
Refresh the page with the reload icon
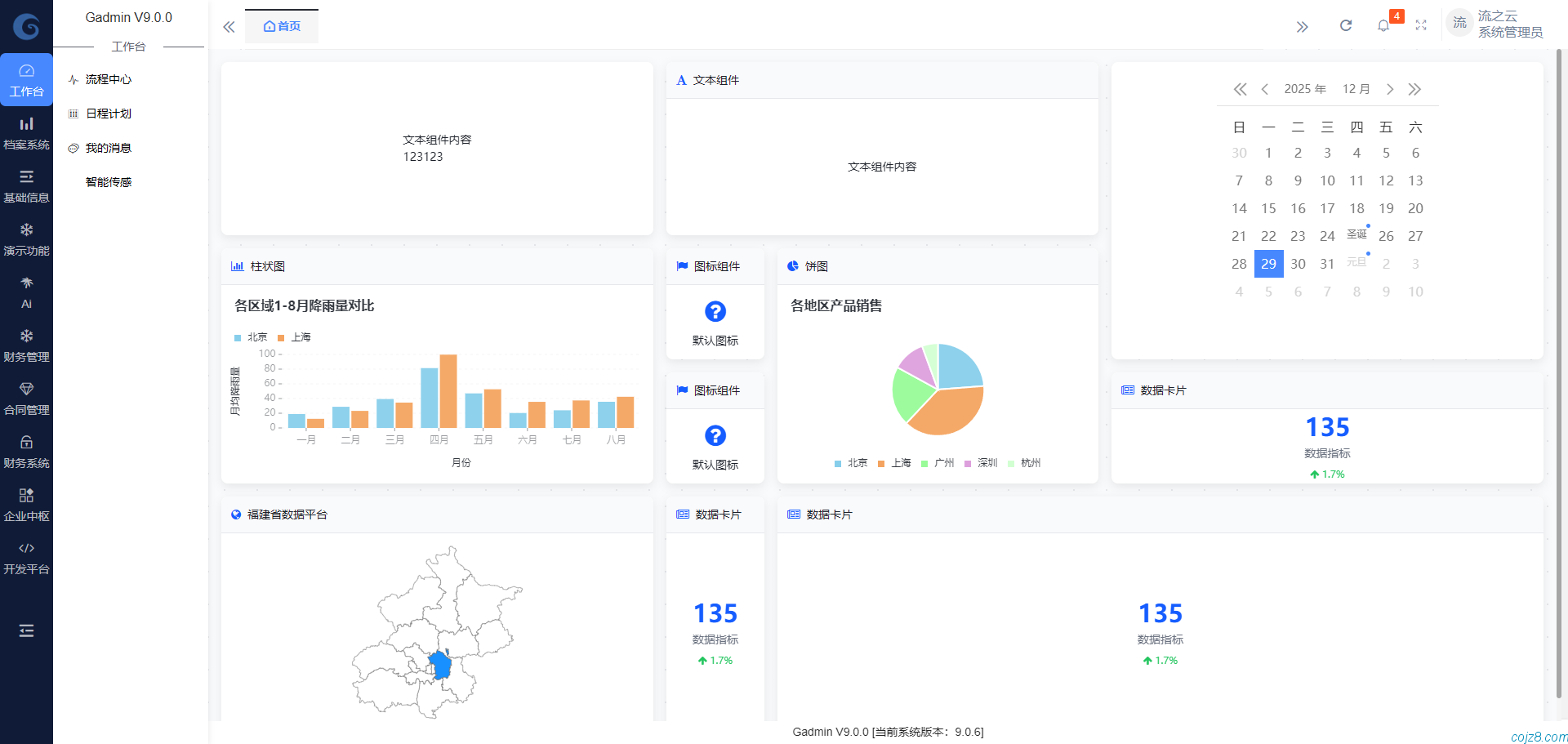point(1346,25)
